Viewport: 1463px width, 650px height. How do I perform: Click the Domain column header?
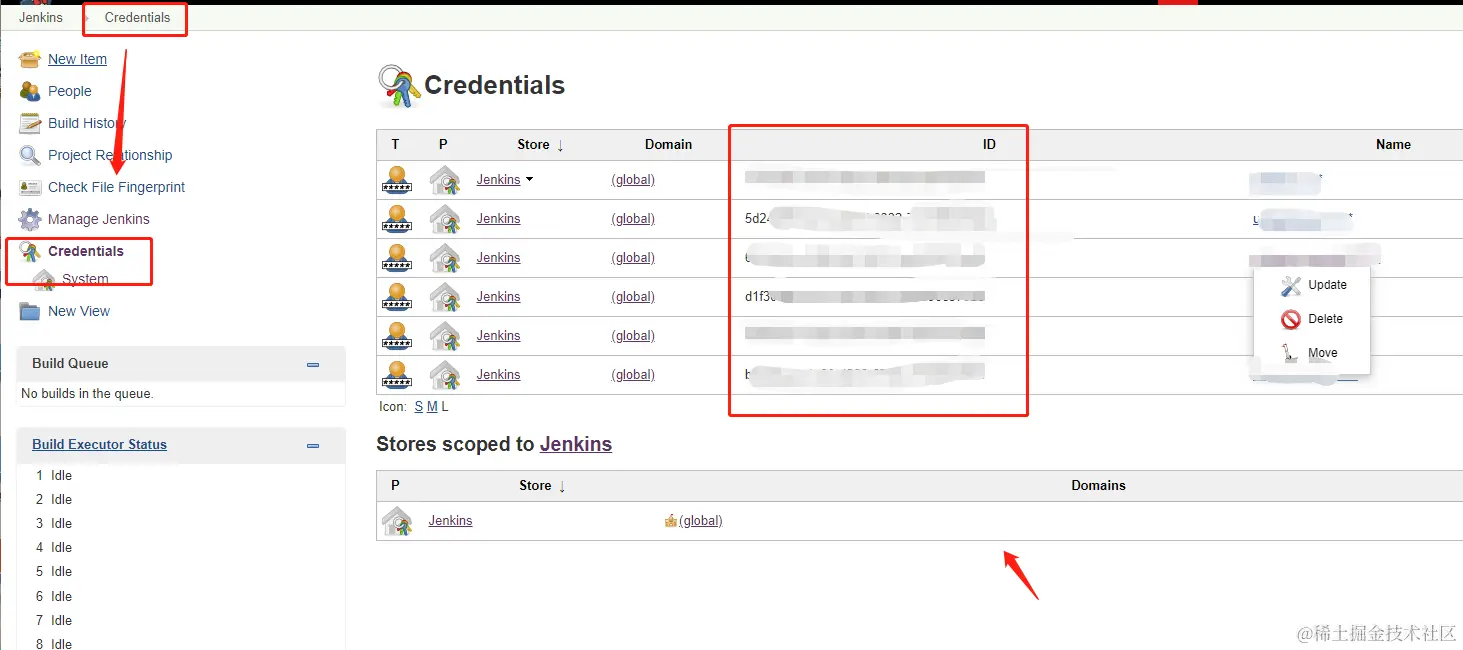(668, 145)
